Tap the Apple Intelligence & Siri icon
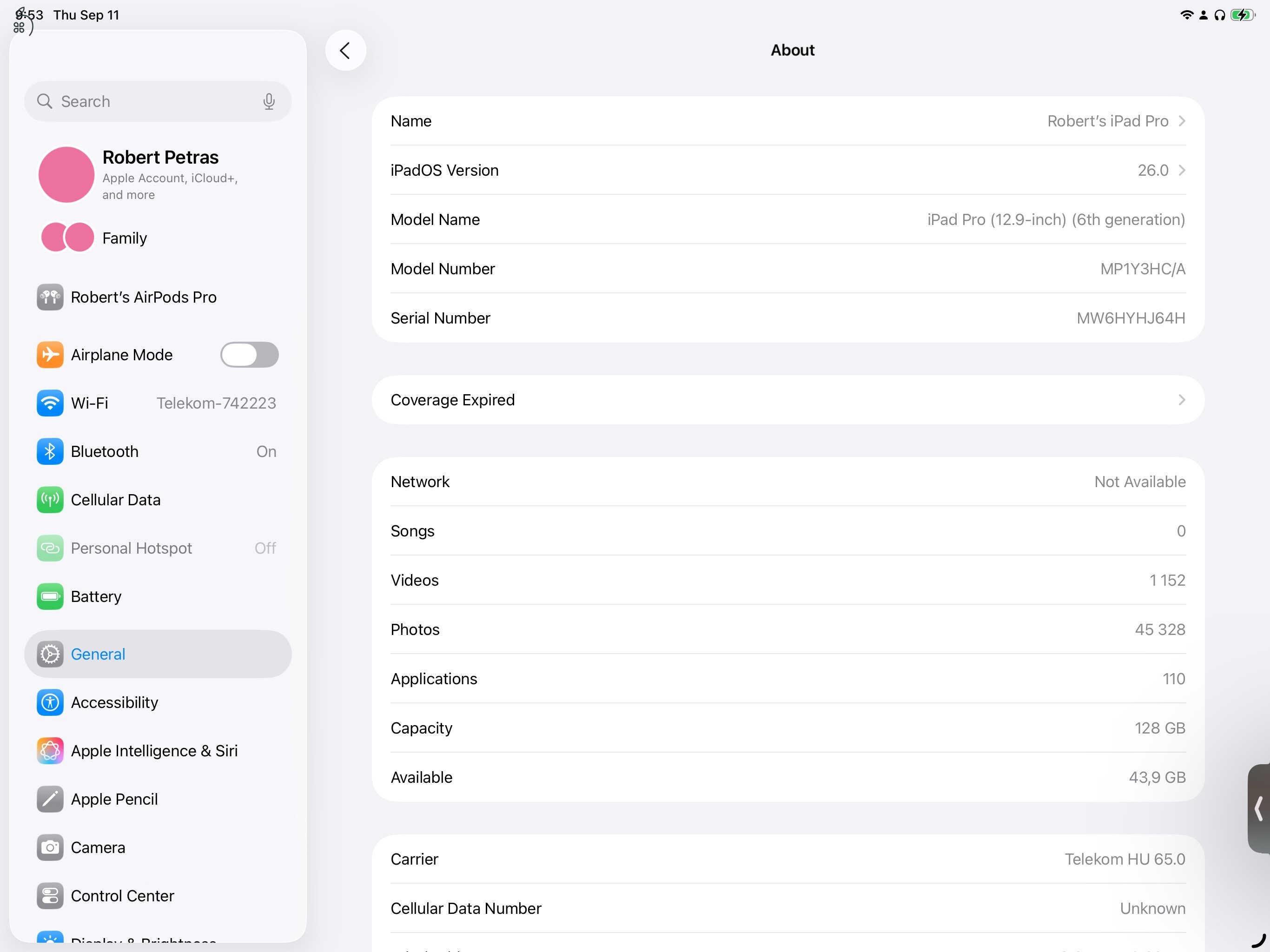The width and height of the screenshot is (1270, 952). coord(50,751)
